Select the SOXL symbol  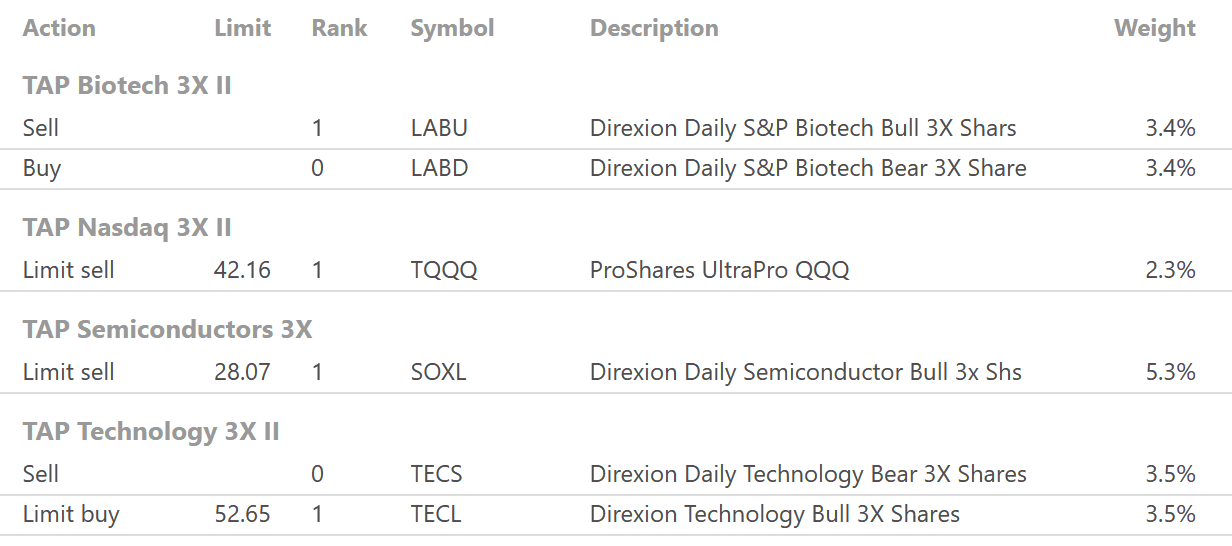click(438, 372)
